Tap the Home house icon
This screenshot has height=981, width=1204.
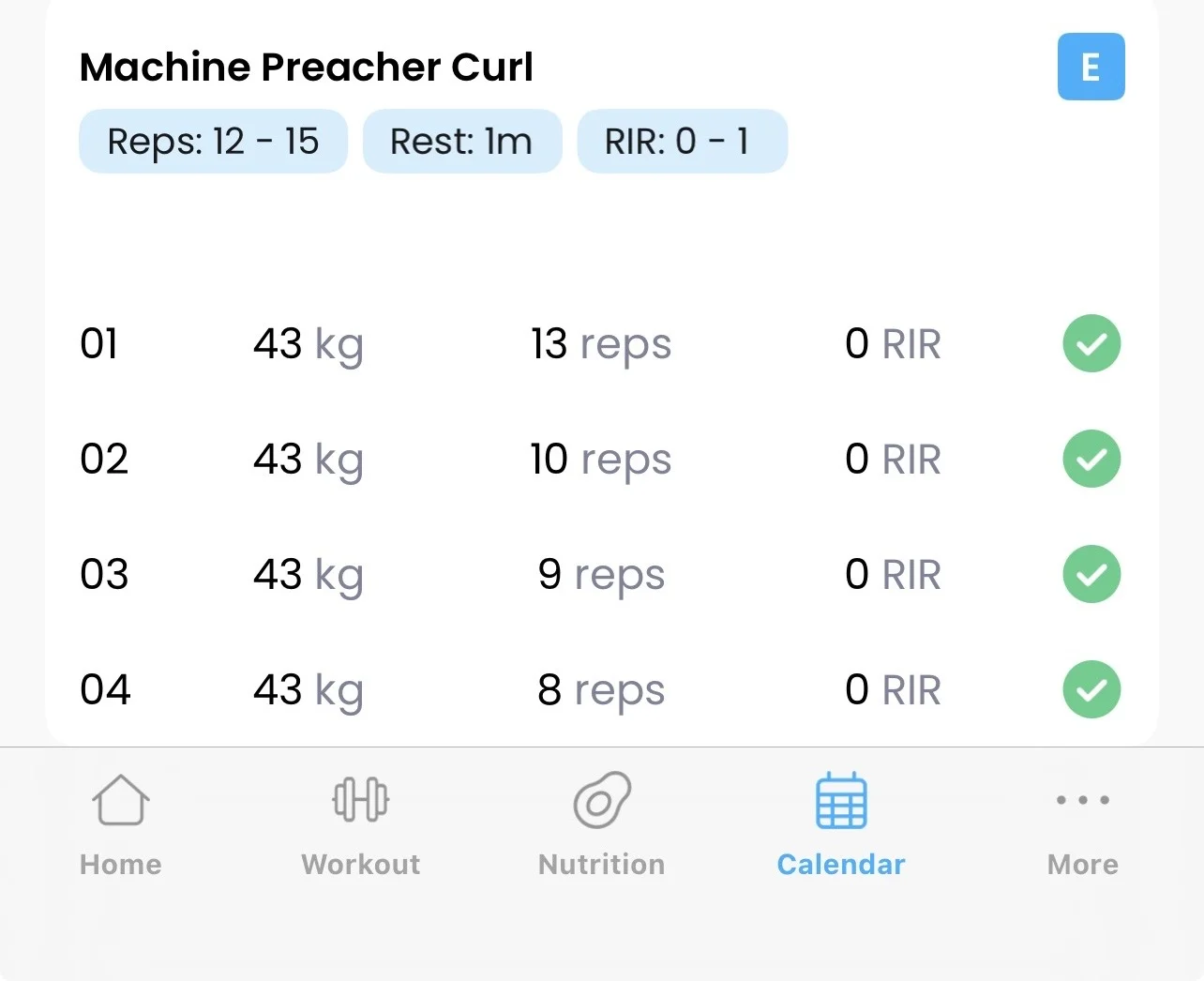tap(120, 800)
